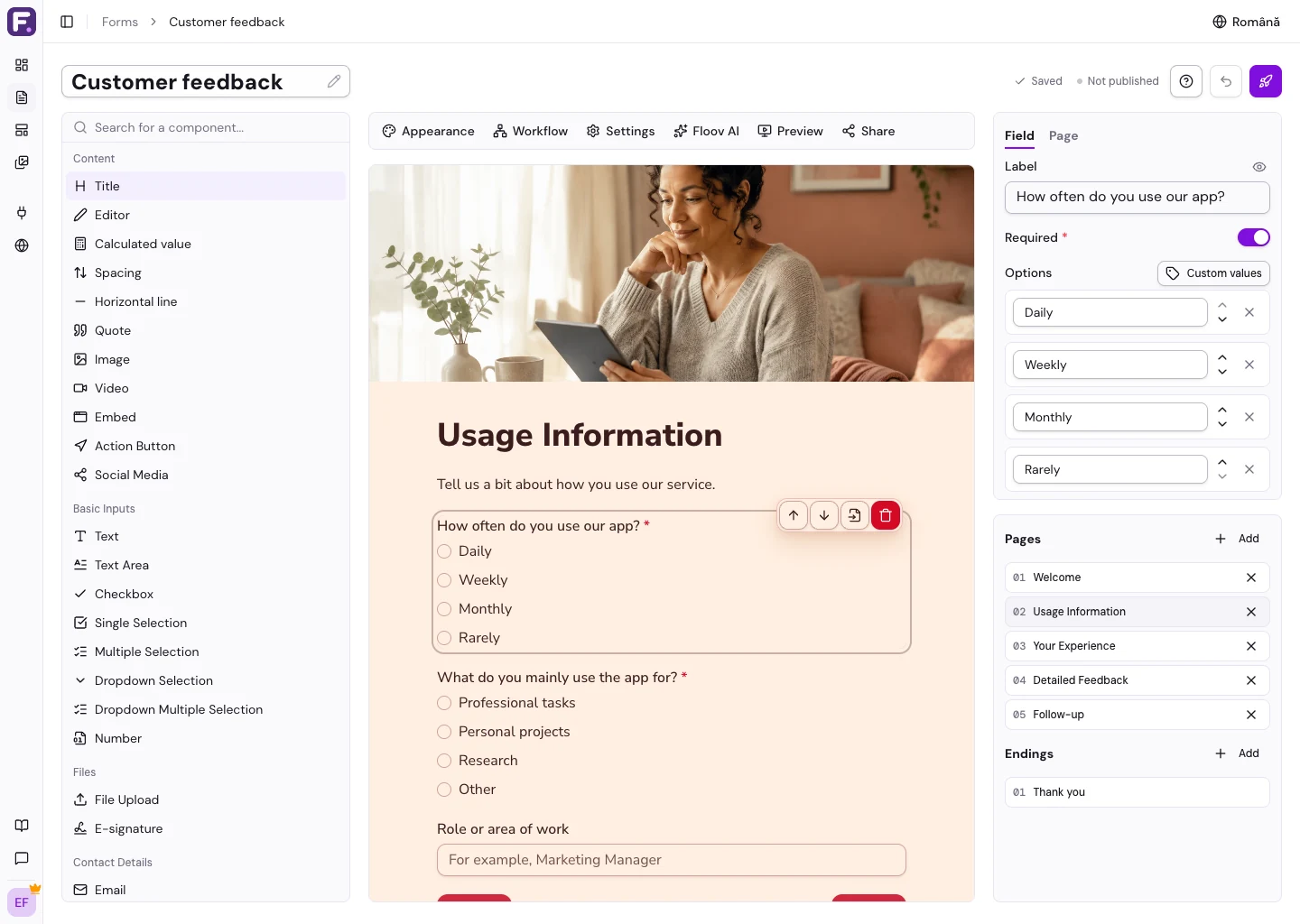Viewport: 1300px width, 924px height.
Task: Open form Settings
Action: [620, 131]
